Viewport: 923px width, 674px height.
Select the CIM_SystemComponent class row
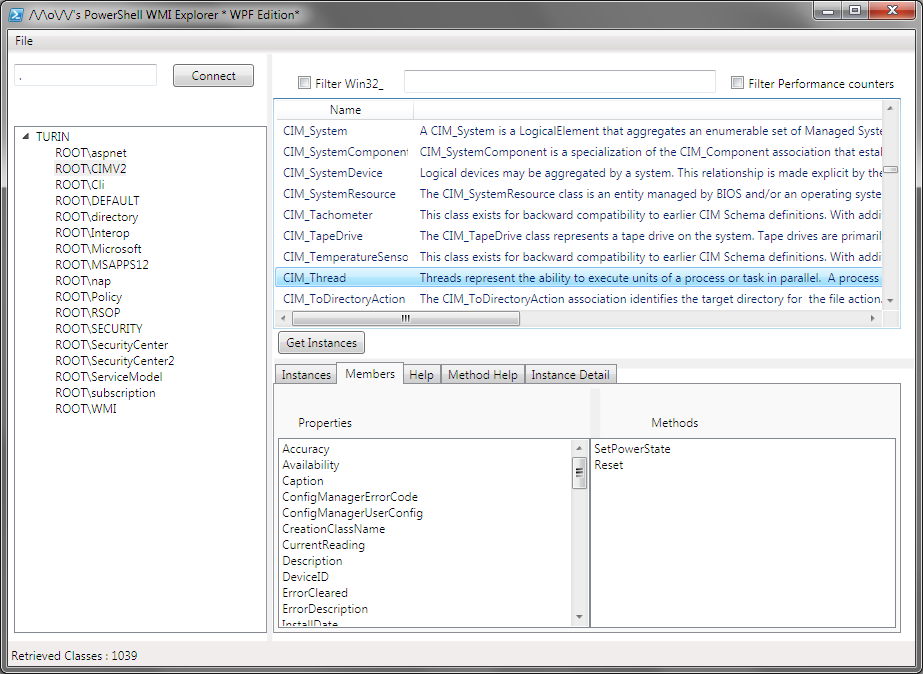[579, 152]
